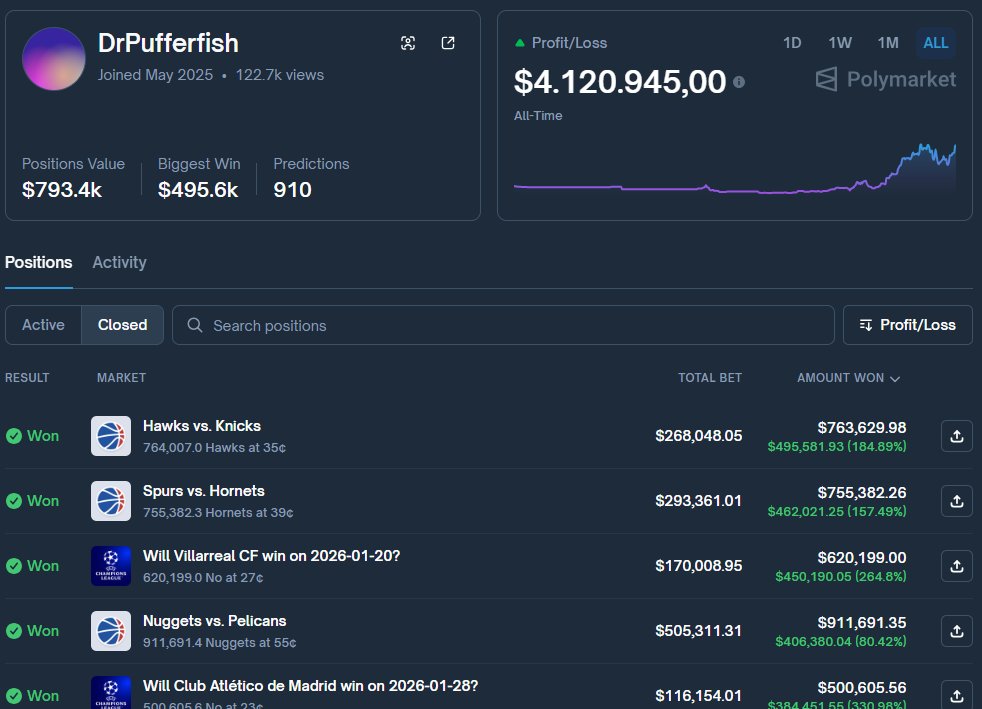Click the $911,691.35 amount won

862,623
